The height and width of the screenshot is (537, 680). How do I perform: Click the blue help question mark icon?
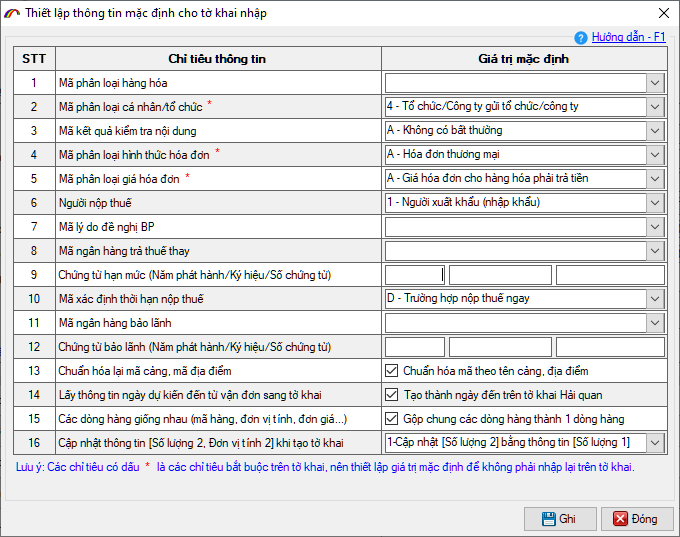click(581, 37)
